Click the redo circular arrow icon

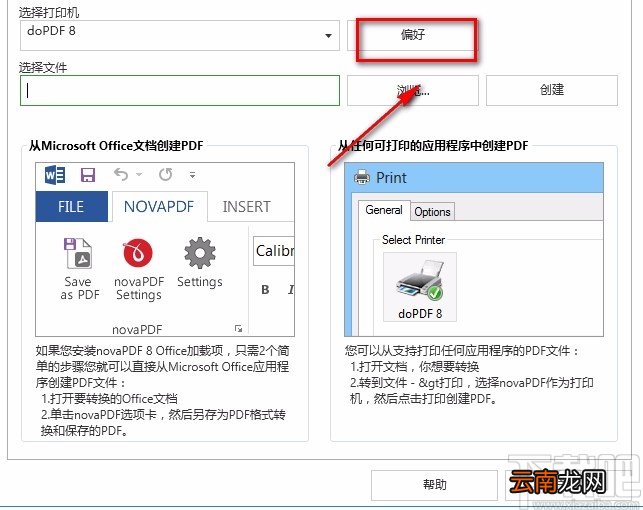click(x=166, y=175)
